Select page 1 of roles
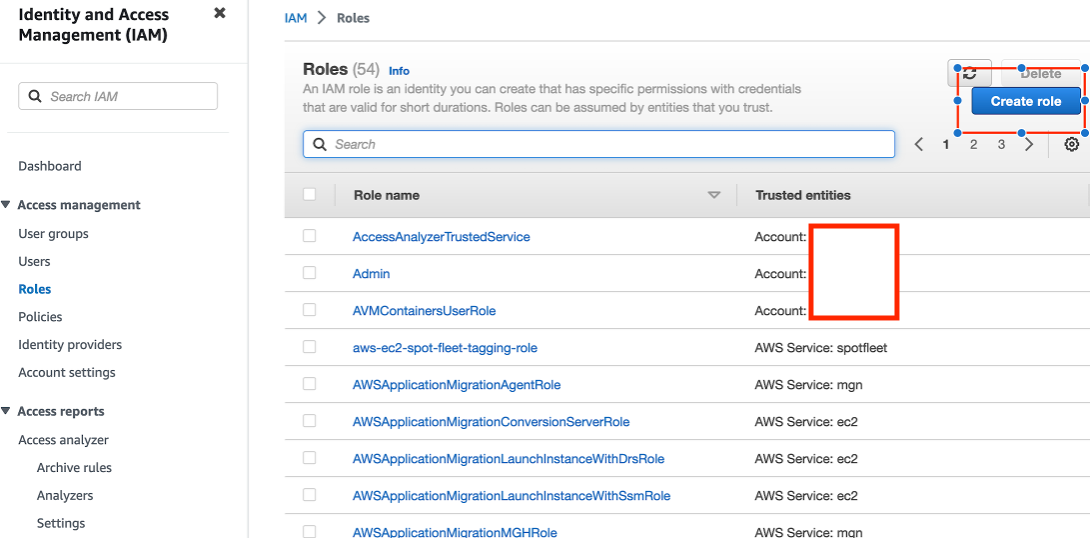1091x539 pixels. click(x=946, y=144)
